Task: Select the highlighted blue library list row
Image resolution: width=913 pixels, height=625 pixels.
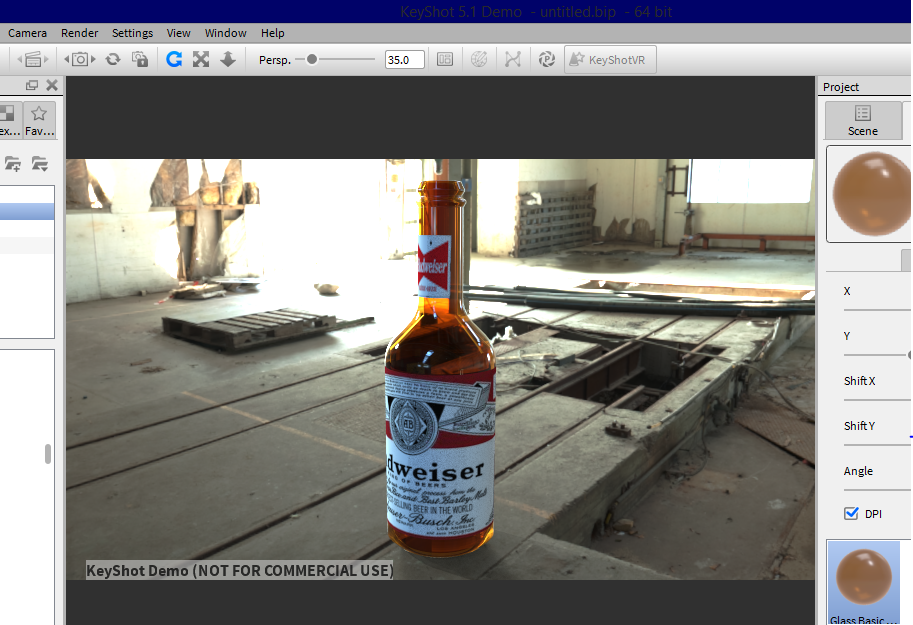Action: point(27,211)
